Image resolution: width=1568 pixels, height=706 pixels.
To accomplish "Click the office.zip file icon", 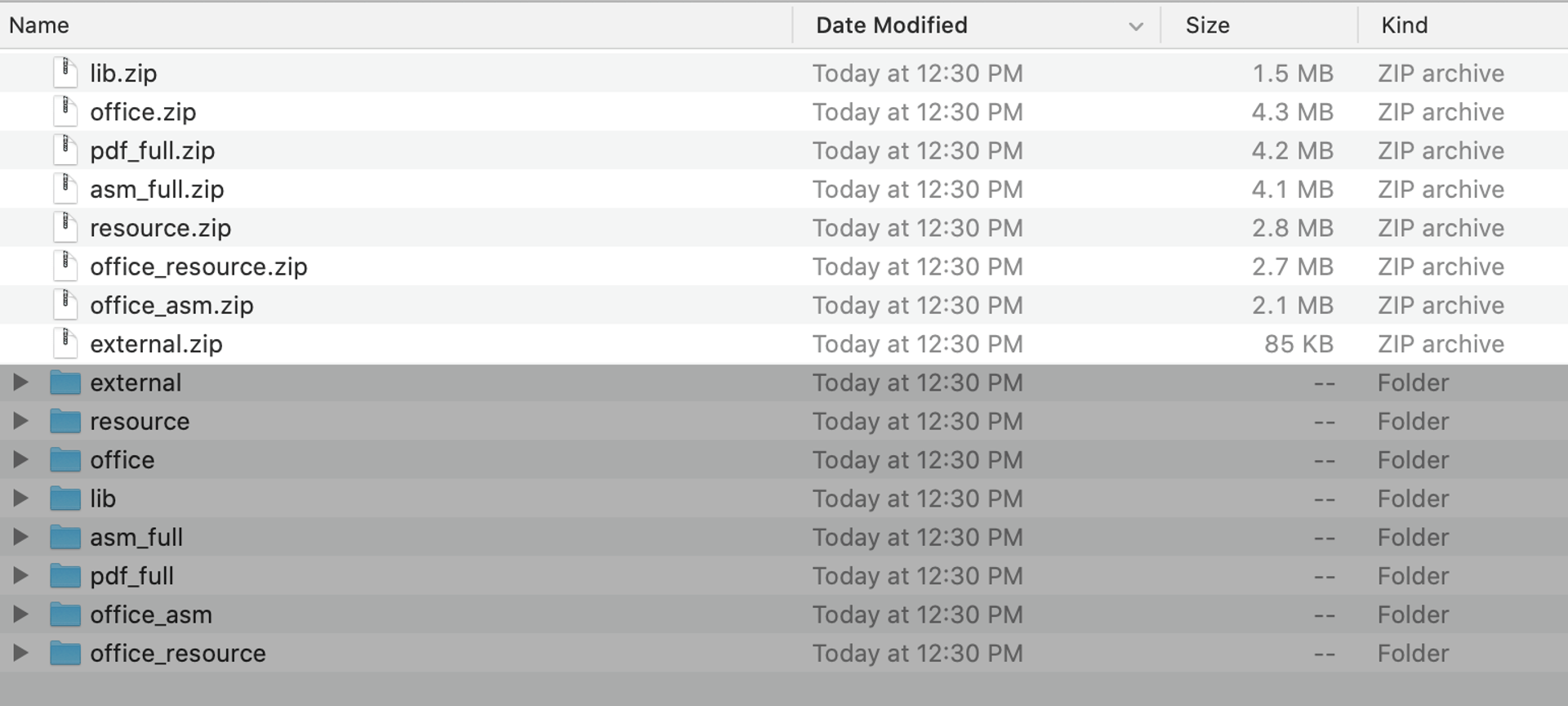I will [65, 111].
